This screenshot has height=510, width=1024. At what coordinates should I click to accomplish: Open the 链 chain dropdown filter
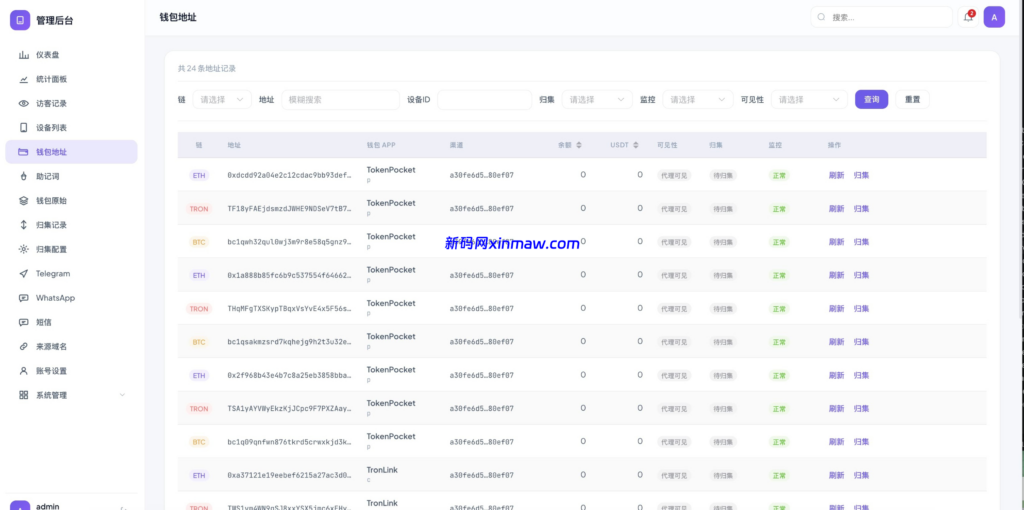coord(222,100)
